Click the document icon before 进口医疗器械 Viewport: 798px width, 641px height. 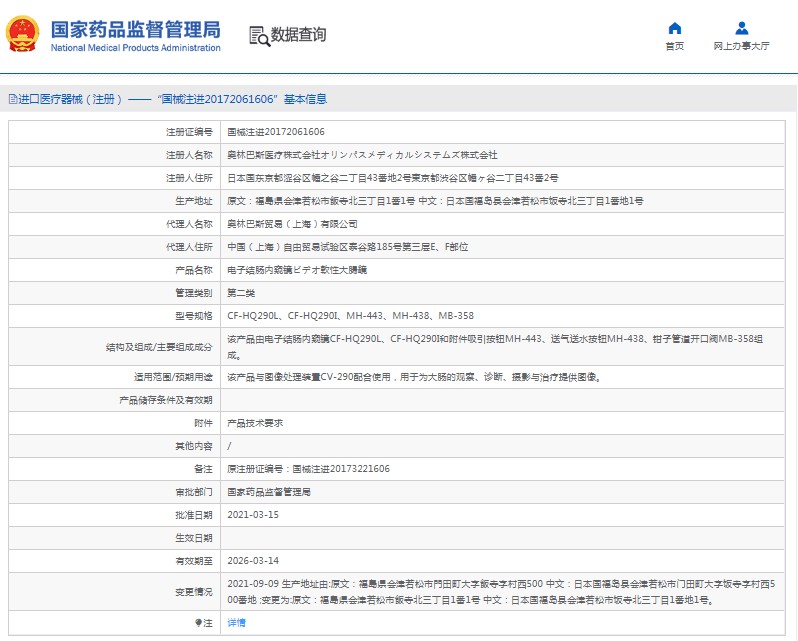13,99
